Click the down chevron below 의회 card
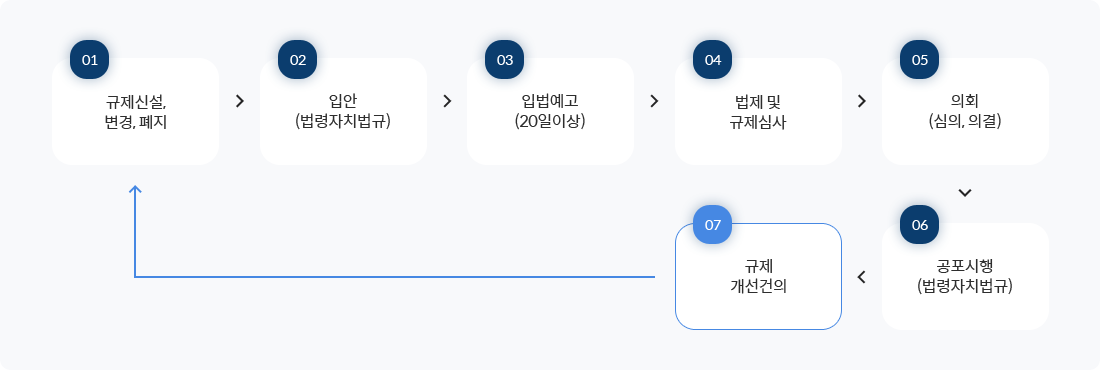 (x=965, y=193)
